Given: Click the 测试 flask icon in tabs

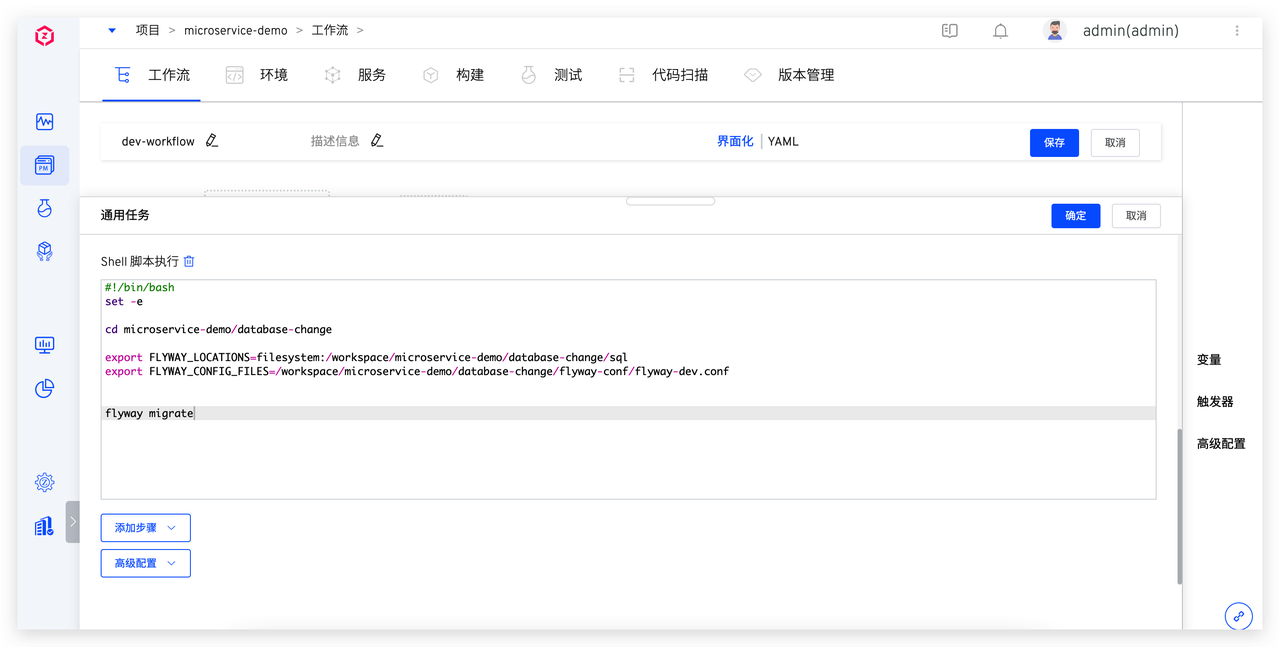Looking at the screenshot, I should coord(529,75).
